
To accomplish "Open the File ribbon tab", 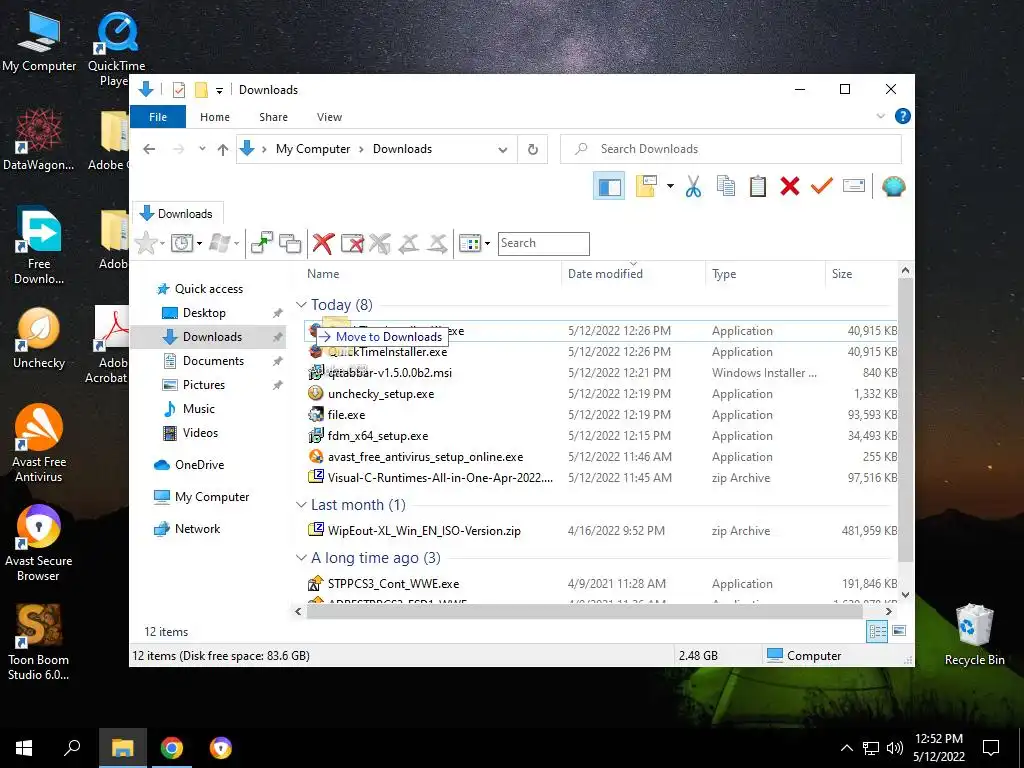I will [x=157, y=117].
